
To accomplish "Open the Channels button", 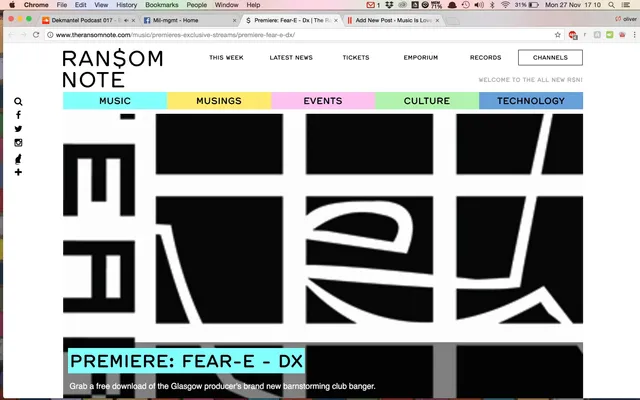I will (550, 58).
